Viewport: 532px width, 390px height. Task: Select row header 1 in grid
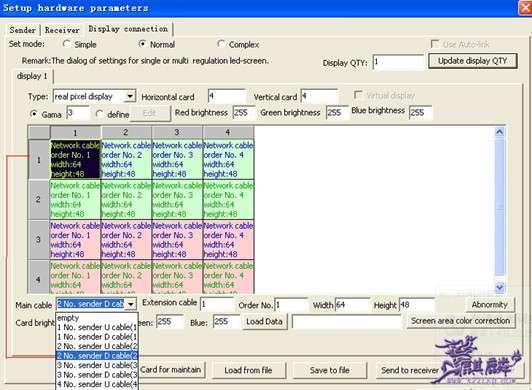[x=39, y=160]
